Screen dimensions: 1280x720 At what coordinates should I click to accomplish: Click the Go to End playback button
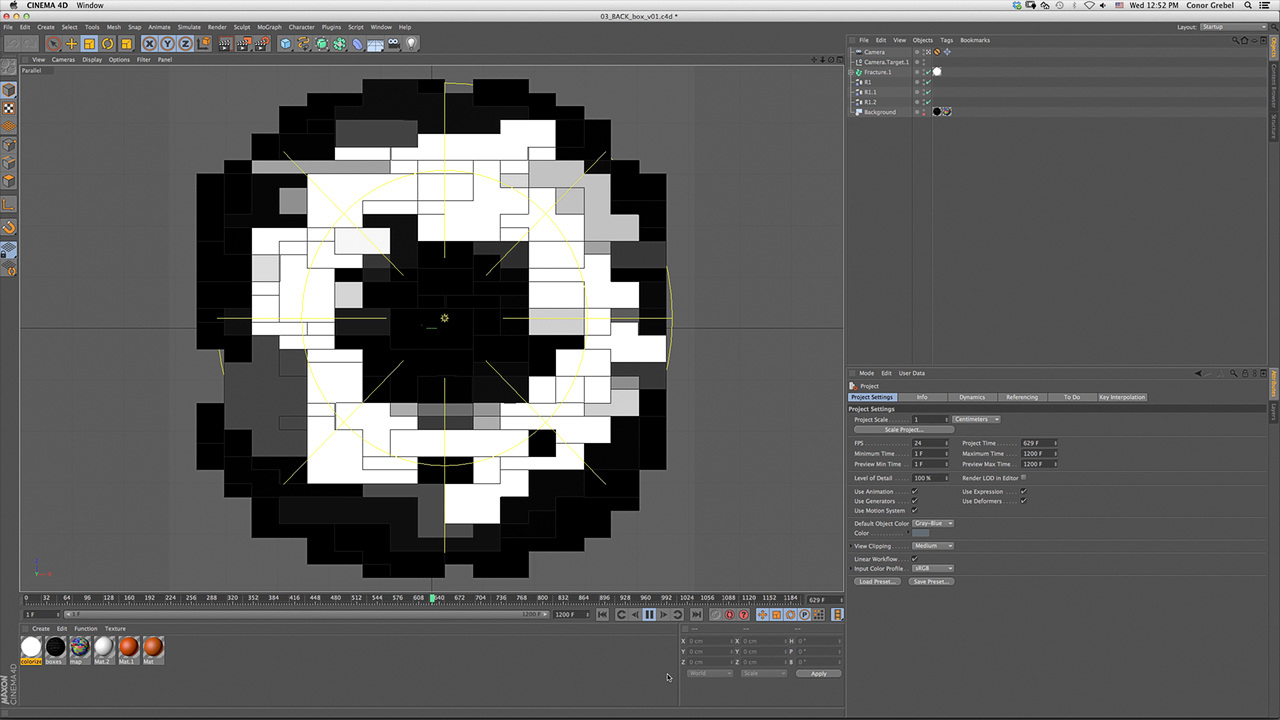pos(697,614)
